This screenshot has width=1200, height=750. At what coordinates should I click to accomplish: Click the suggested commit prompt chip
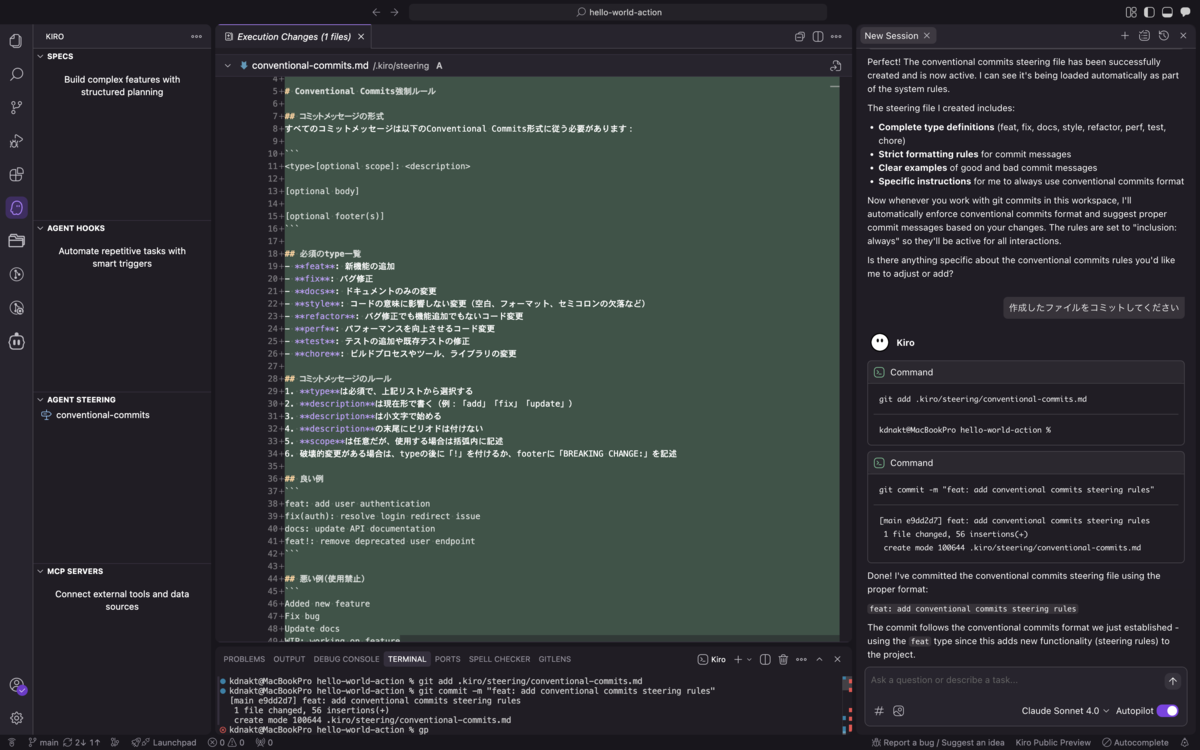[x=1094, y=309]
